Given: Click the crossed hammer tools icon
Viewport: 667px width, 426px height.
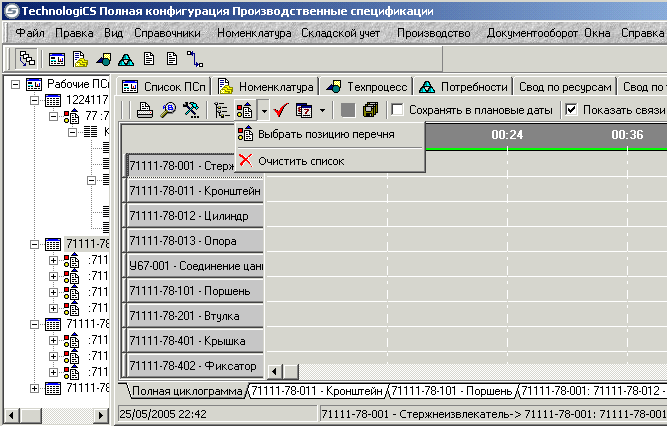Looking at the screenshot, I should pos(189,110).
